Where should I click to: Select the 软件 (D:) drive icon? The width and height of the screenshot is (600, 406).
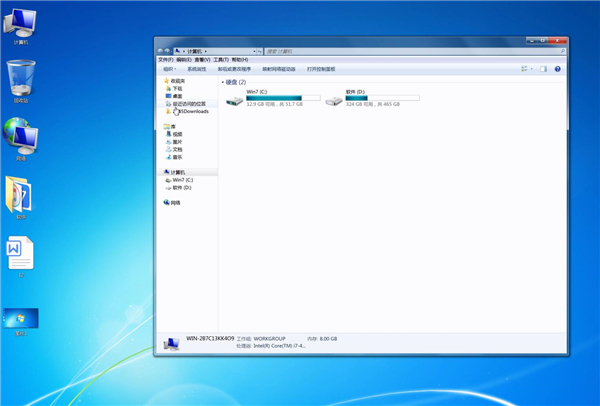[334, 101]
